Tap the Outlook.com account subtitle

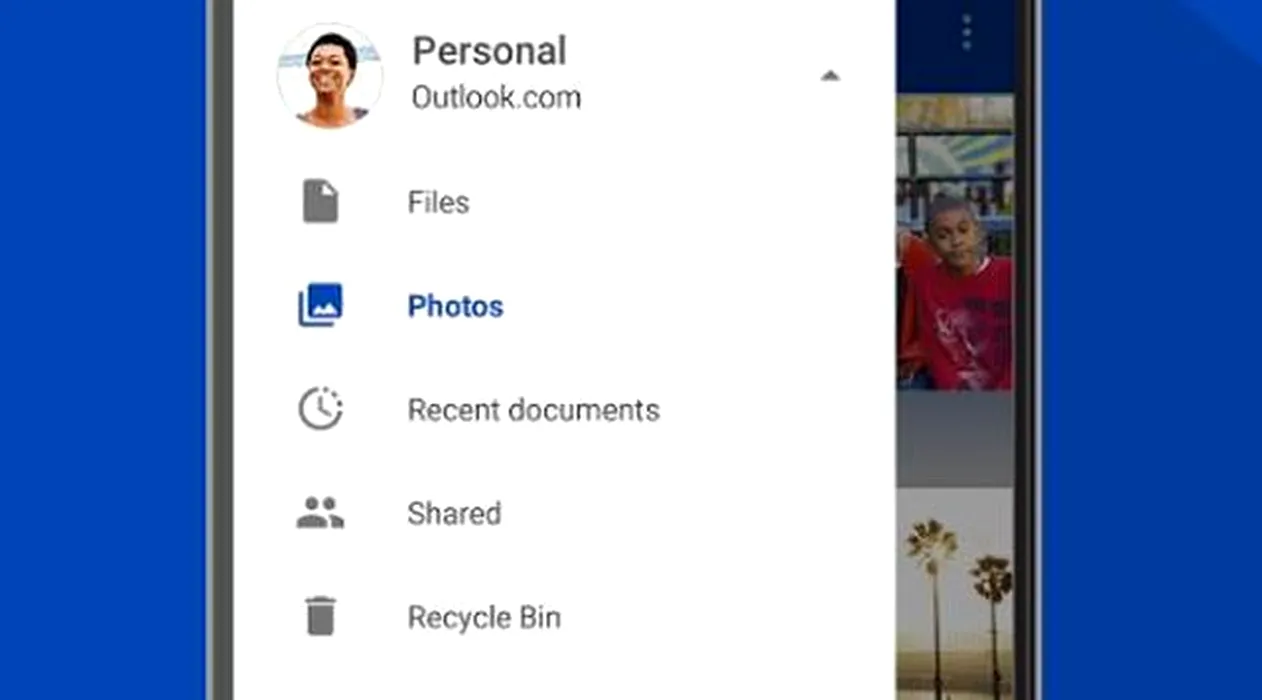pyautogui.click(x=496, y=98)
